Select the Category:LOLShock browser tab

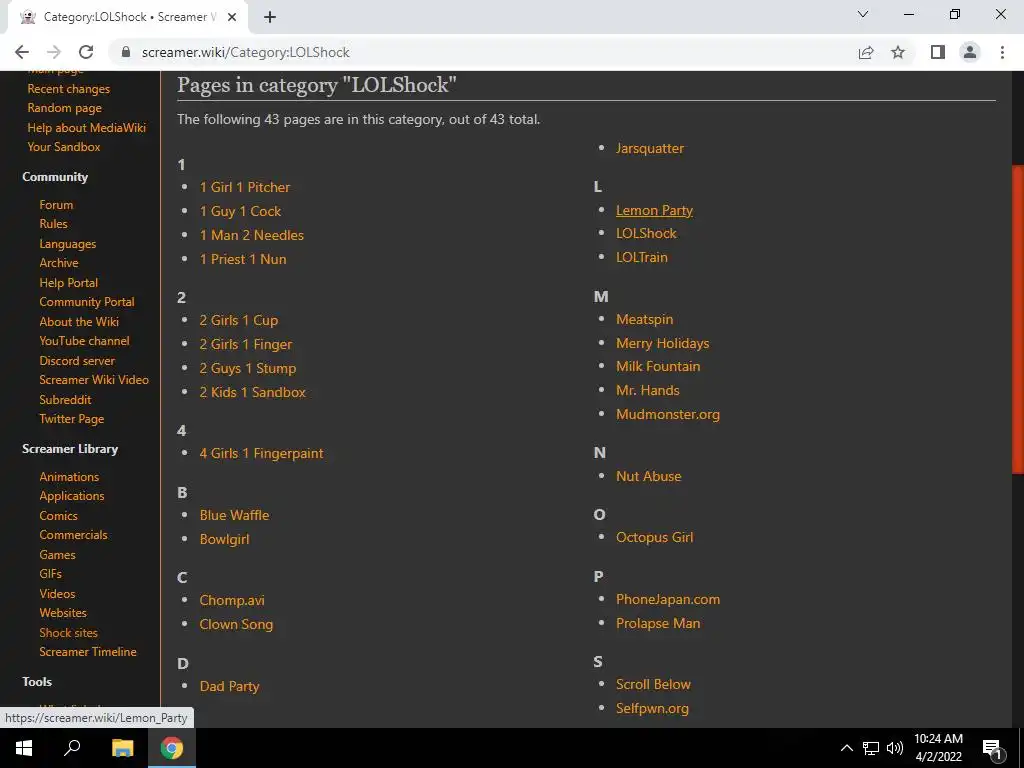coord(127,17)
